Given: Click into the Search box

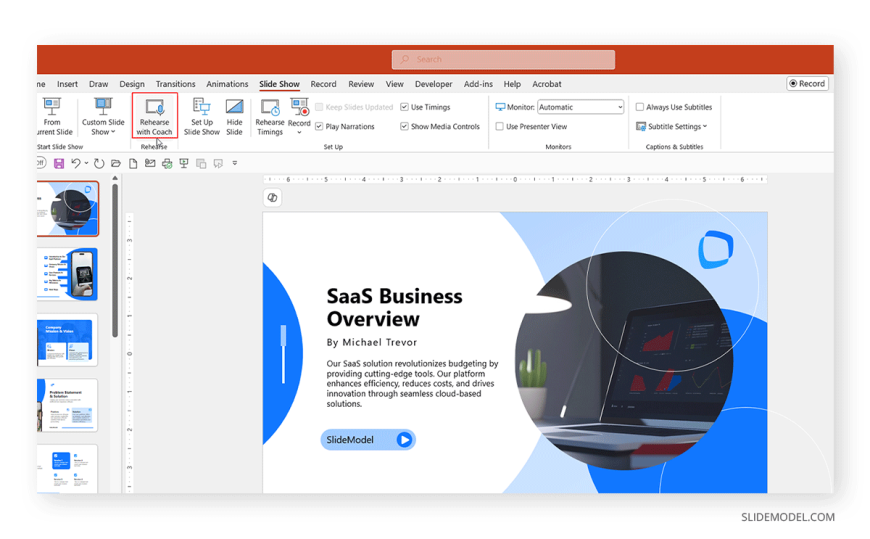Looking at the screenshot, I should coord(503,59).
